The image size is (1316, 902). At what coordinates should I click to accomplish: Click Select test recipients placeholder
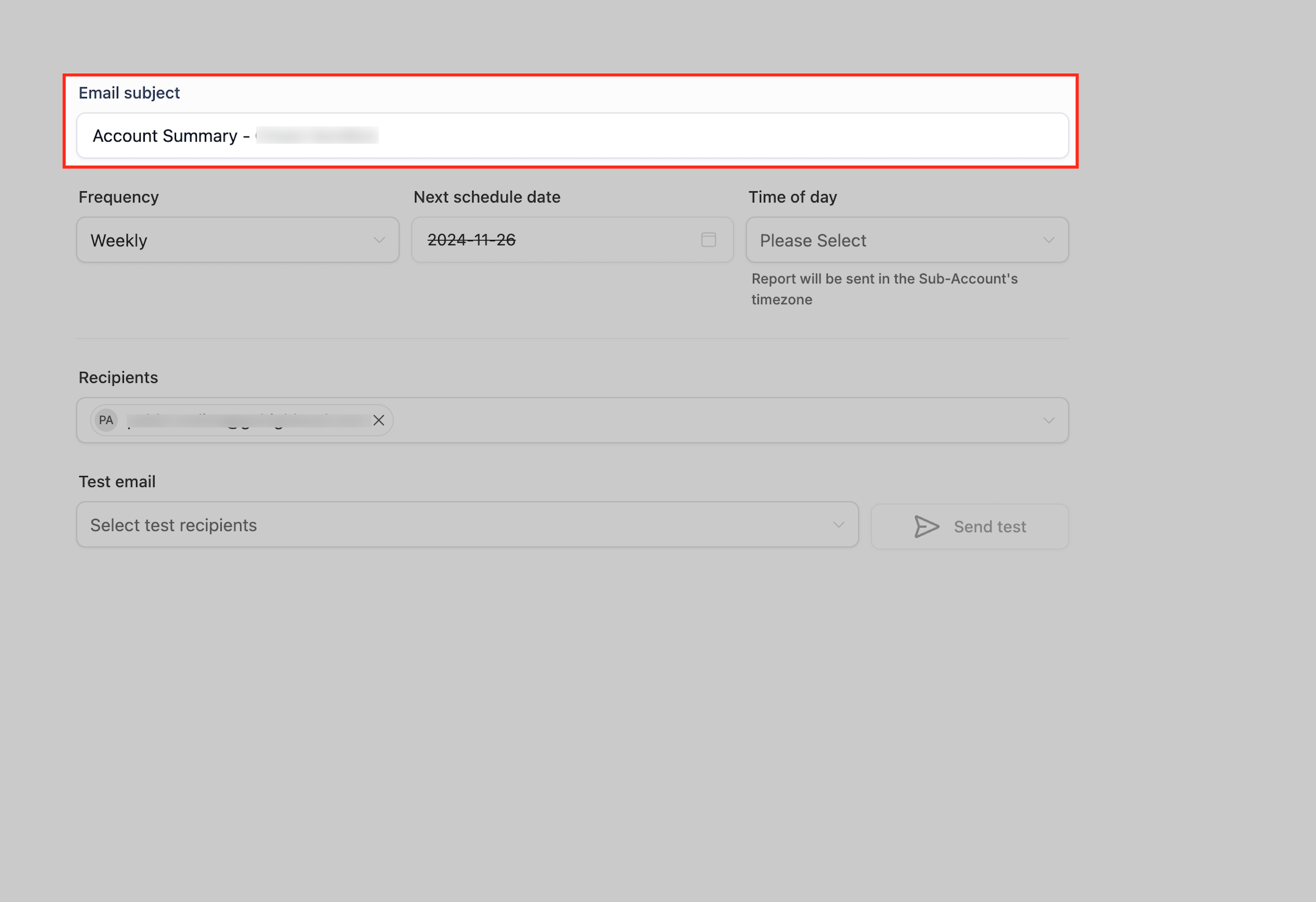click(173, 525)
